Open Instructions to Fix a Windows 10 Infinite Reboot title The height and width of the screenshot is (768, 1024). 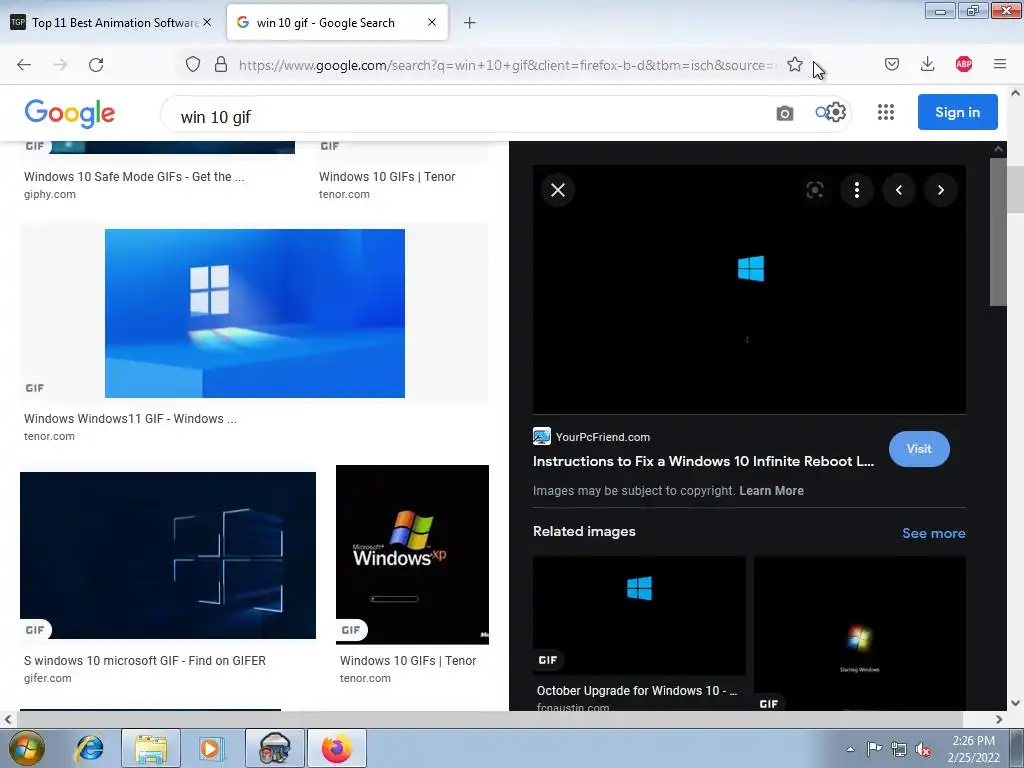coord(703,461)
